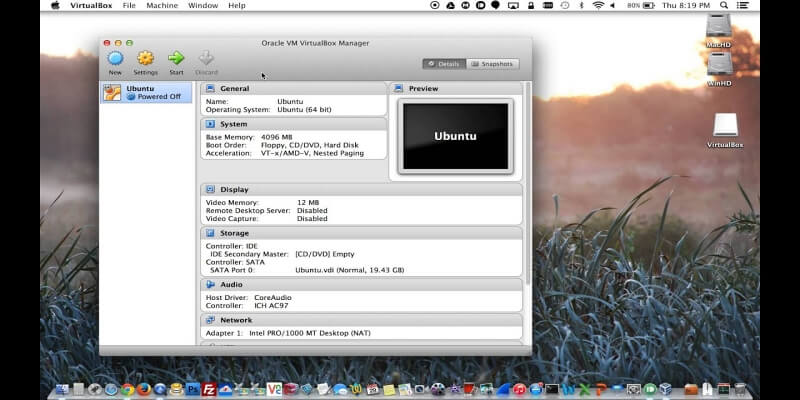This screenshot has width=800, height=400.
Task: Click '[CD/DVD] Empty' storage text
Action: point(324,254)
